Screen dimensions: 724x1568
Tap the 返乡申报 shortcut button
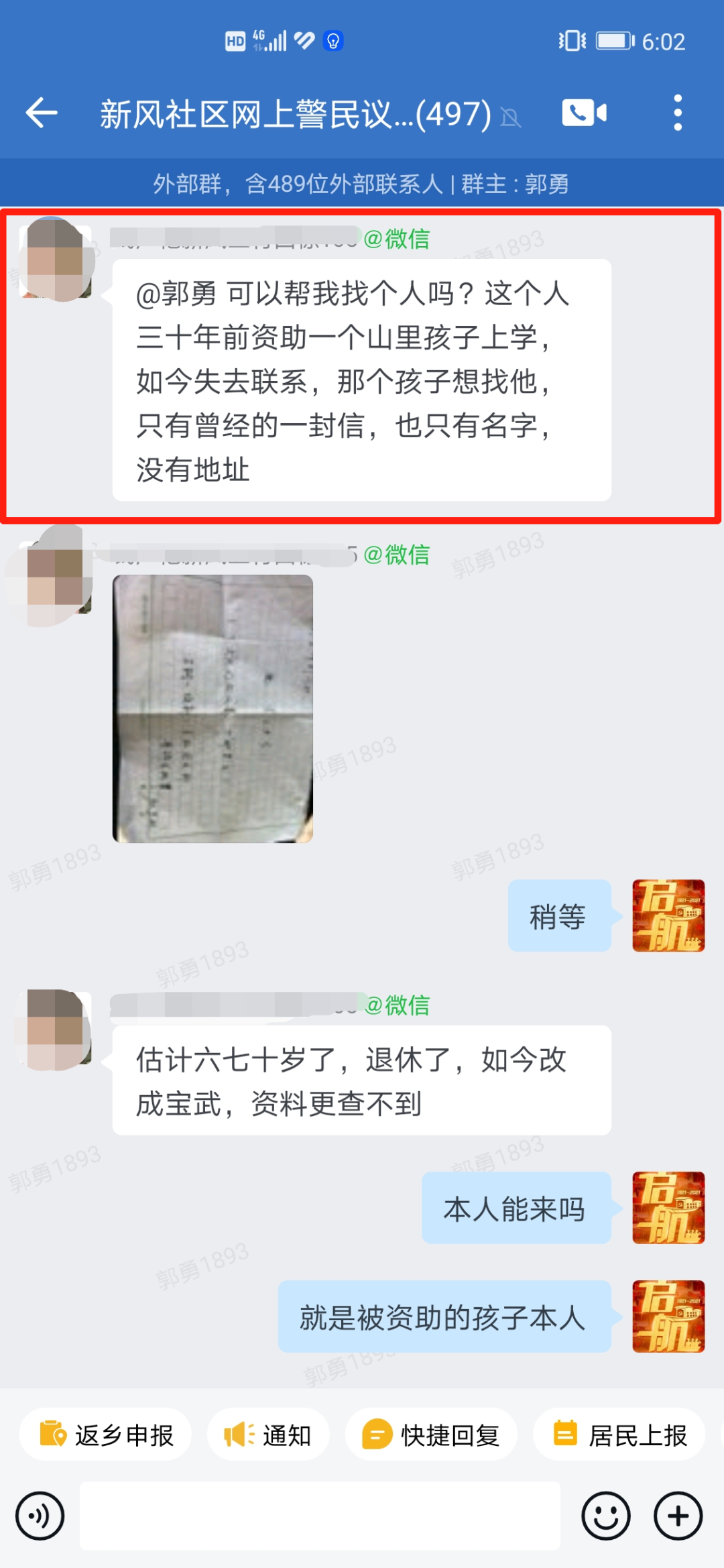click(106, 1435)
